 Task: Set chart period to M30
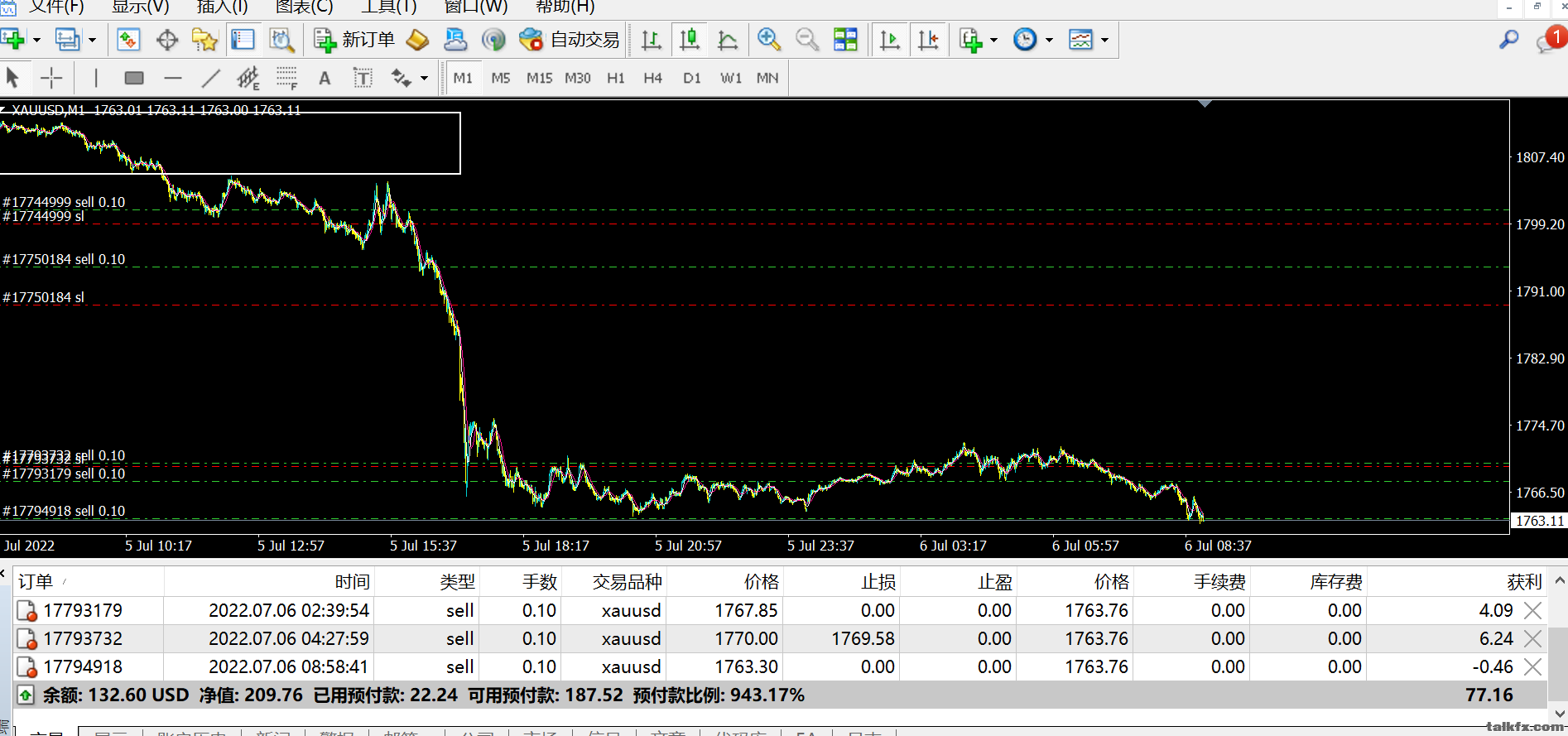point(578,78)
